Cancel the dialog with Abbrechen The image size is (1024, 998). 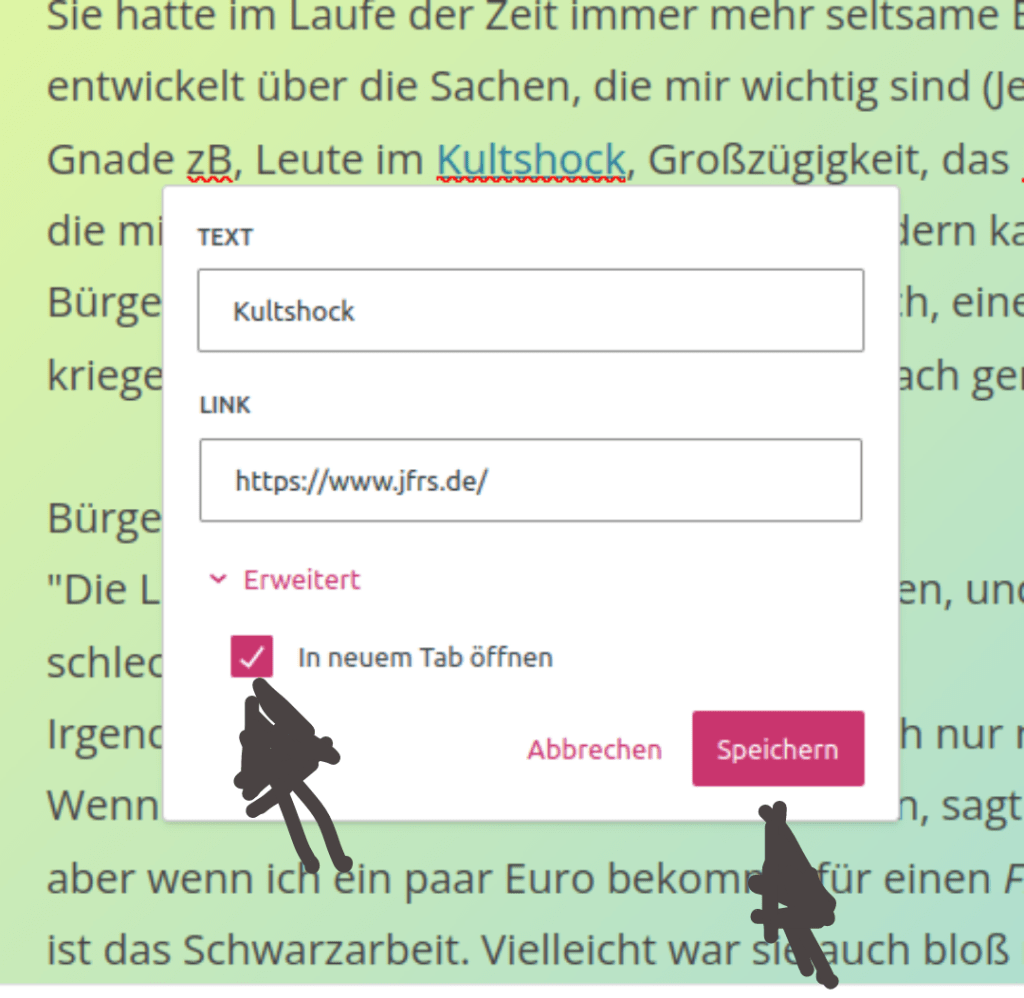594,749
